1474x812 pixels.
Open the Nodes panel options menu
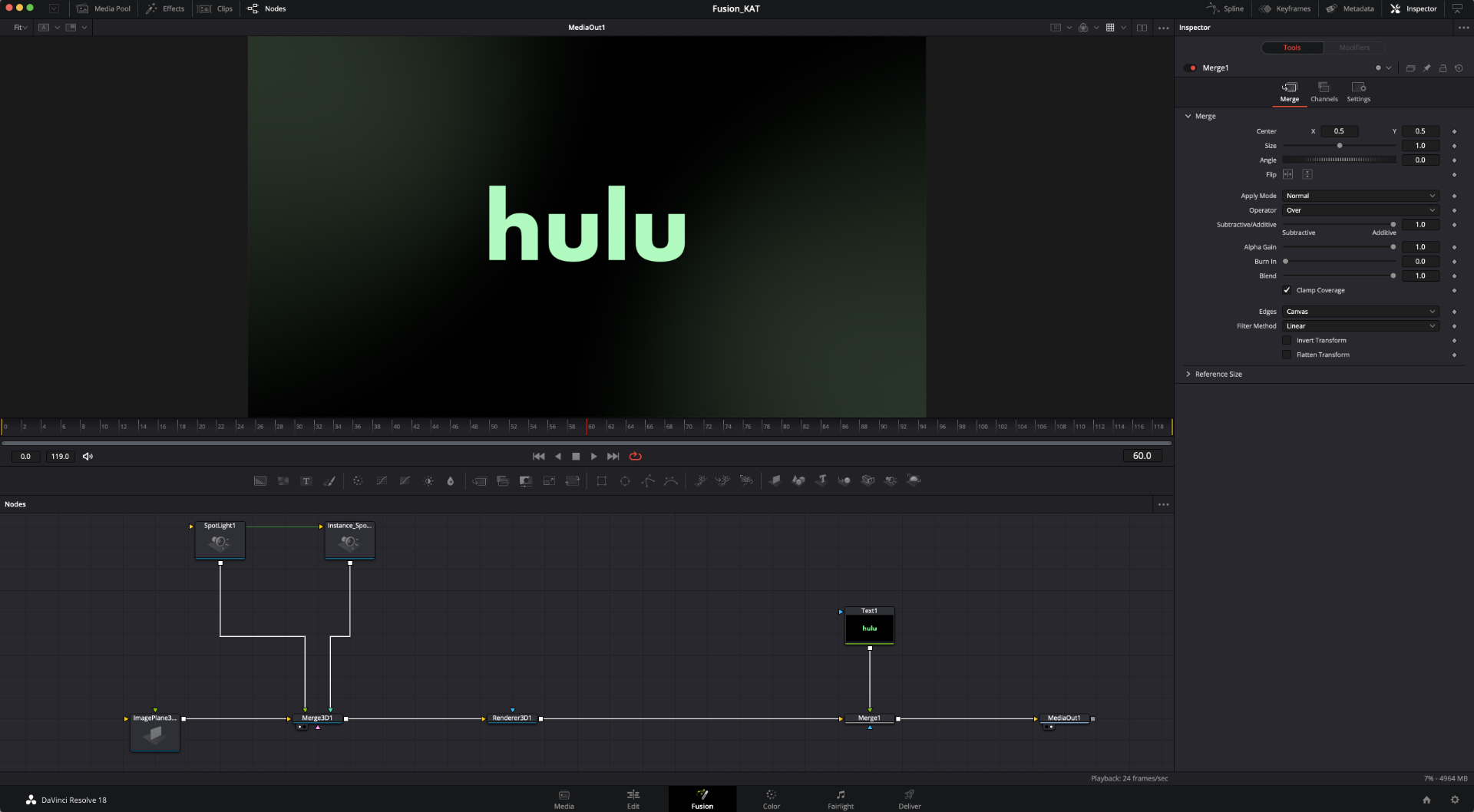click(1164, 504)
